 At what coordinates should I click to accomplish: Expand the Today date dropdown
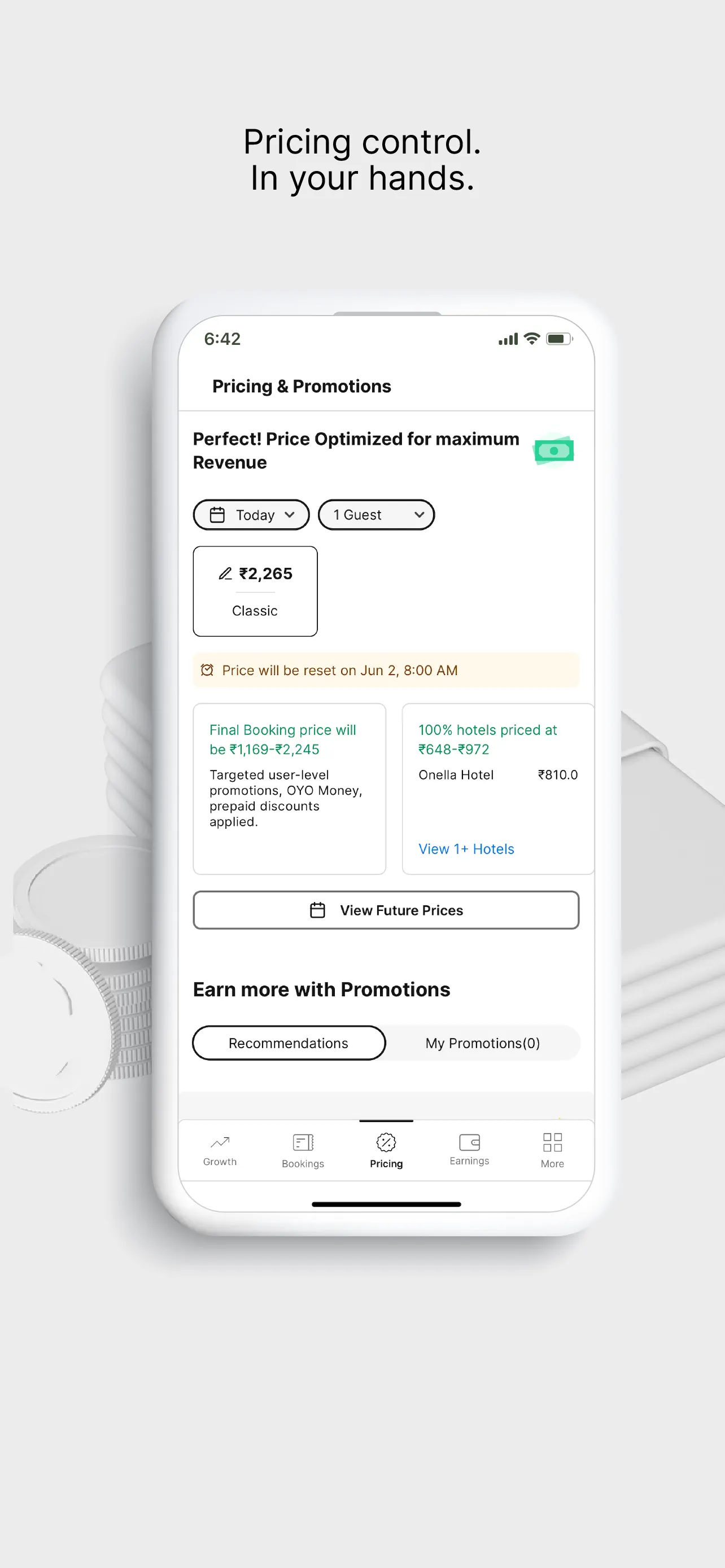click(290, 514)
